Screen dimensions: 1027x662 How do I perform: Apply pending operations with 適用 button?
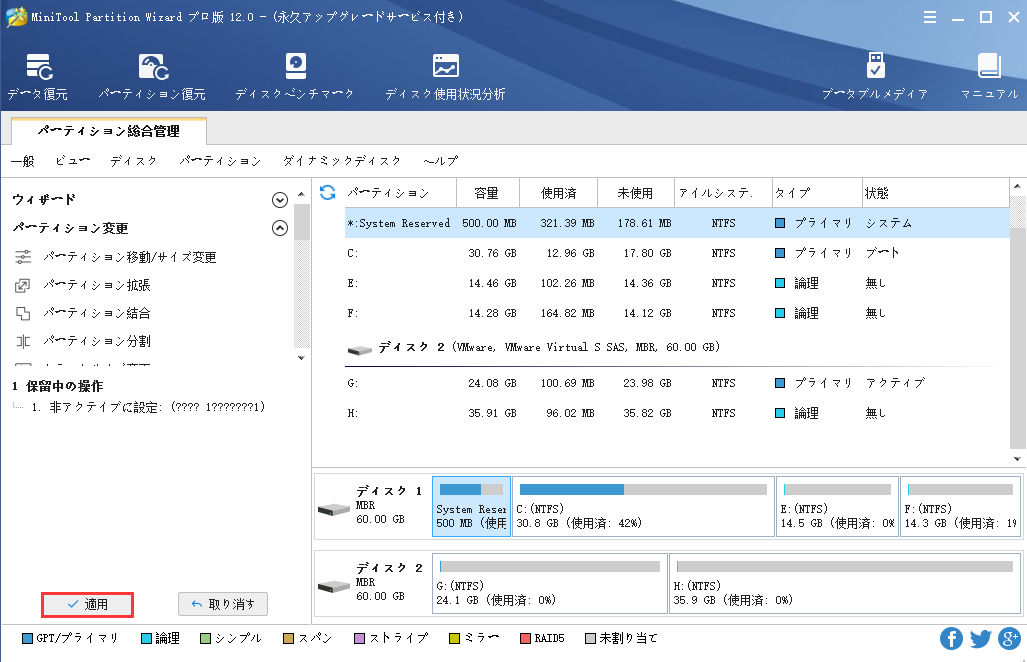coord(86,604)
